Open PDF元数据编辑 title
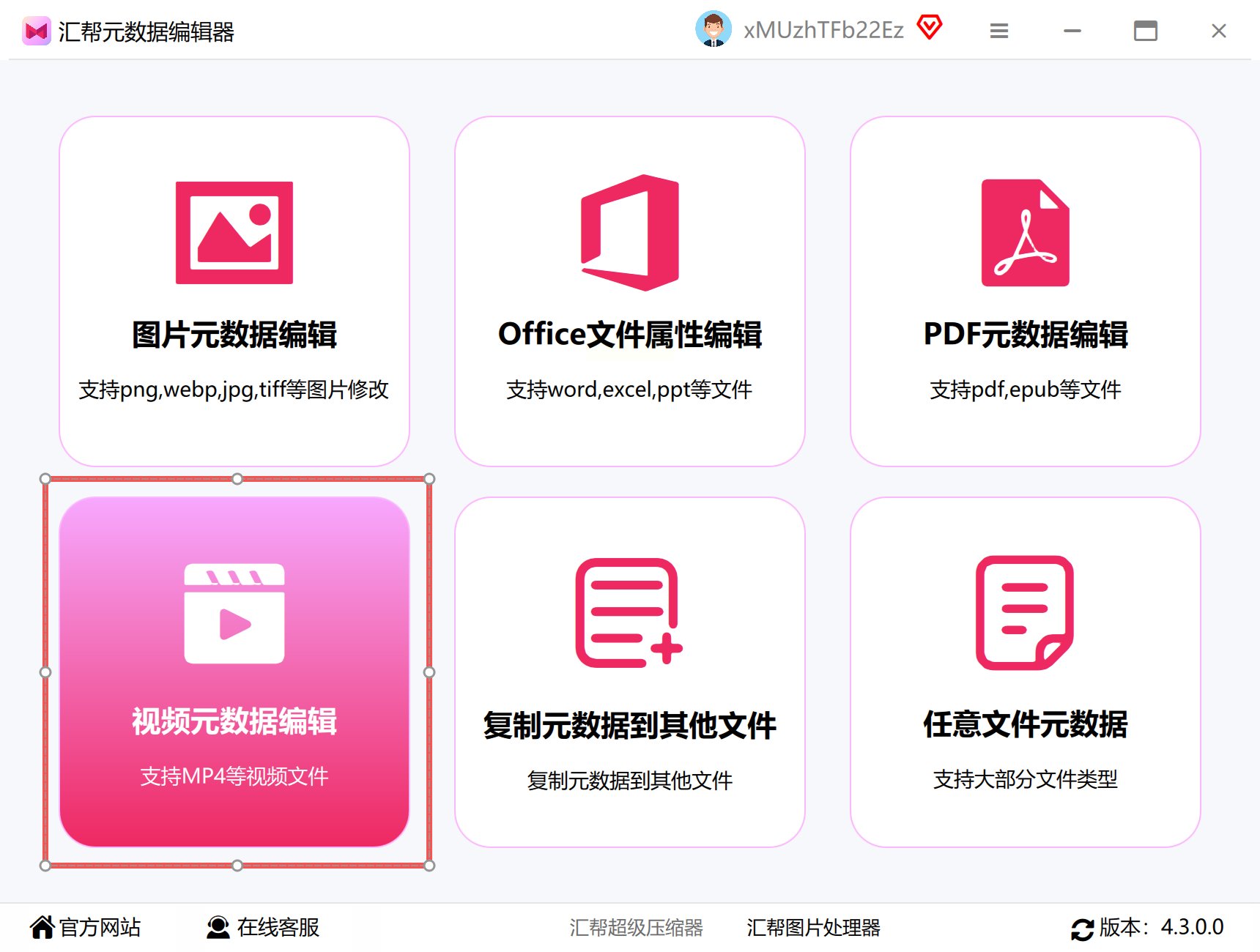The image size is (1260, 952). tap(1026, 335)
